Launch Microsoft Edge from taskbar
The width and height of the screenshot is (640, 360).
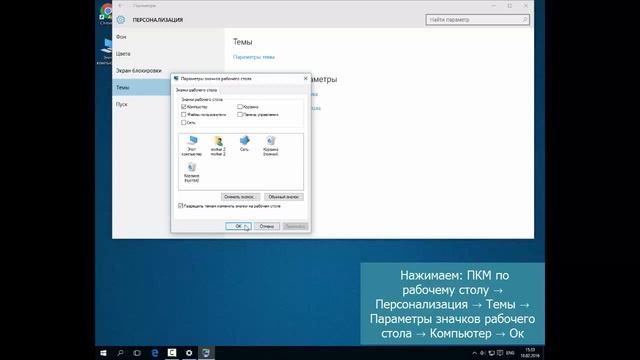155,353
